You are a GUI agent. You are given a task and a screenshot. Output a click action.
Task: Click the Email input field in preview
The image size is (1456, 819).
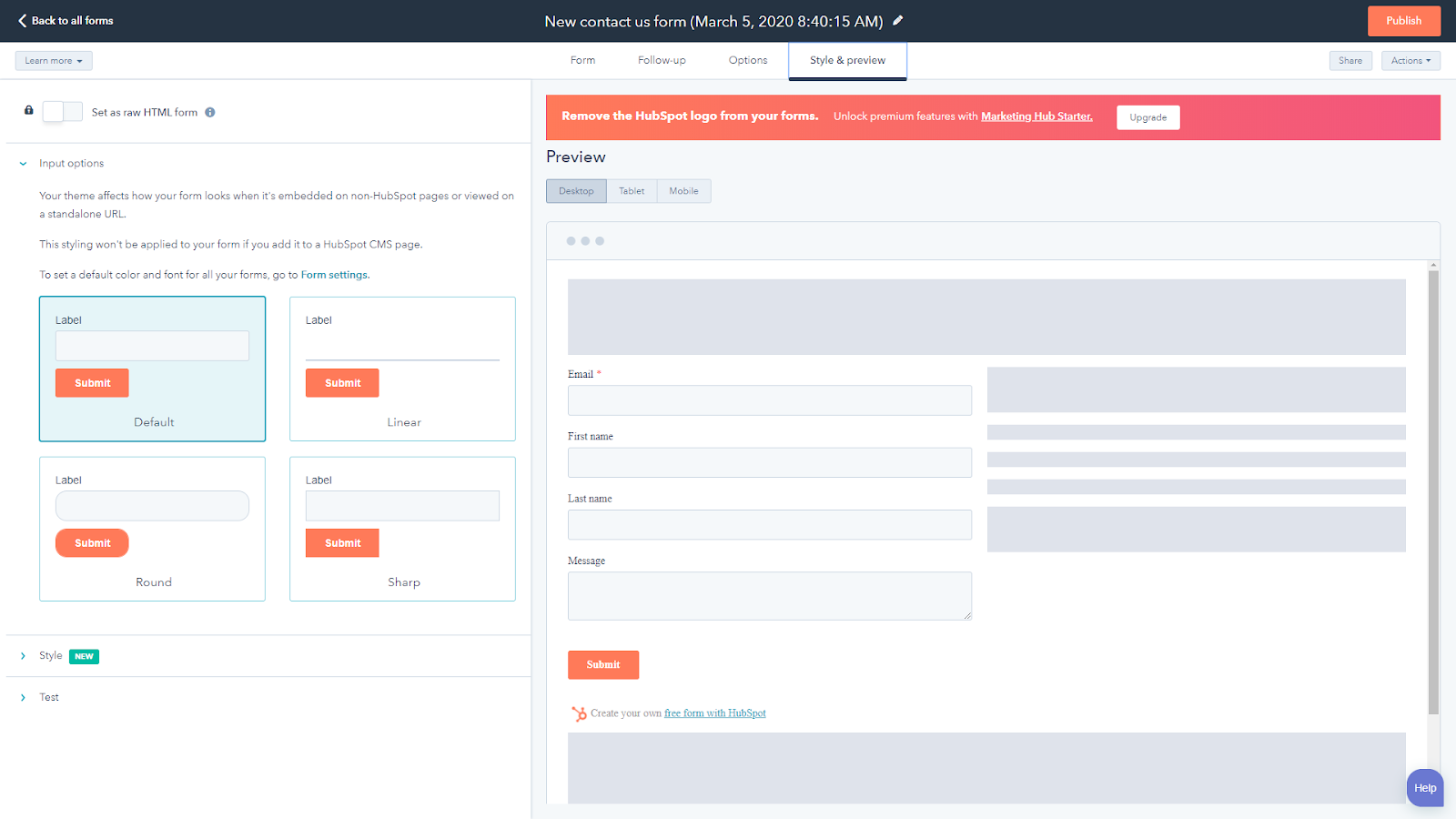[x=769, y=400]
